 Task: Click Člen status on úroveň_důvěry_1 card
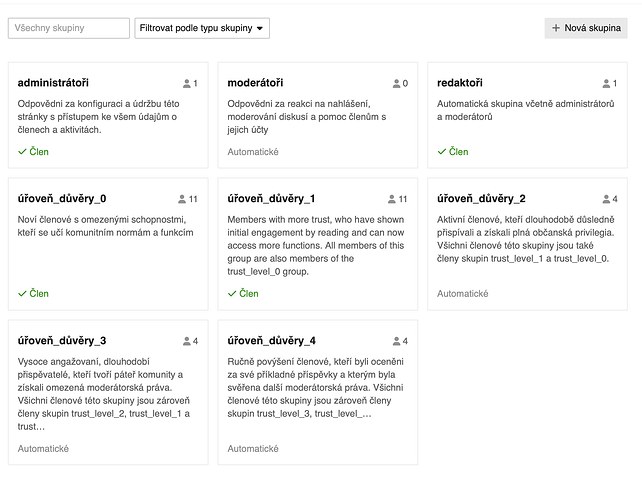[243, 294]
